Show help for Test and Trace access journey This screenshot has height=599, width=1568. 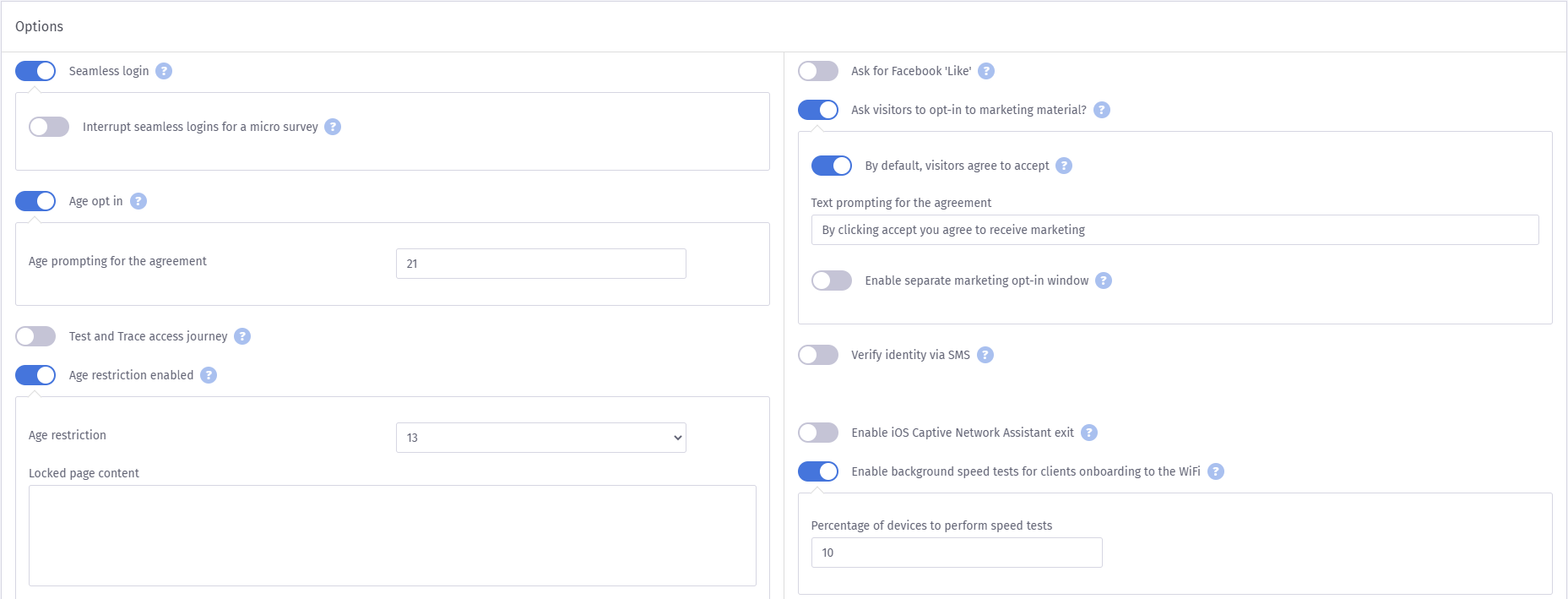click(x=242, y=336)
